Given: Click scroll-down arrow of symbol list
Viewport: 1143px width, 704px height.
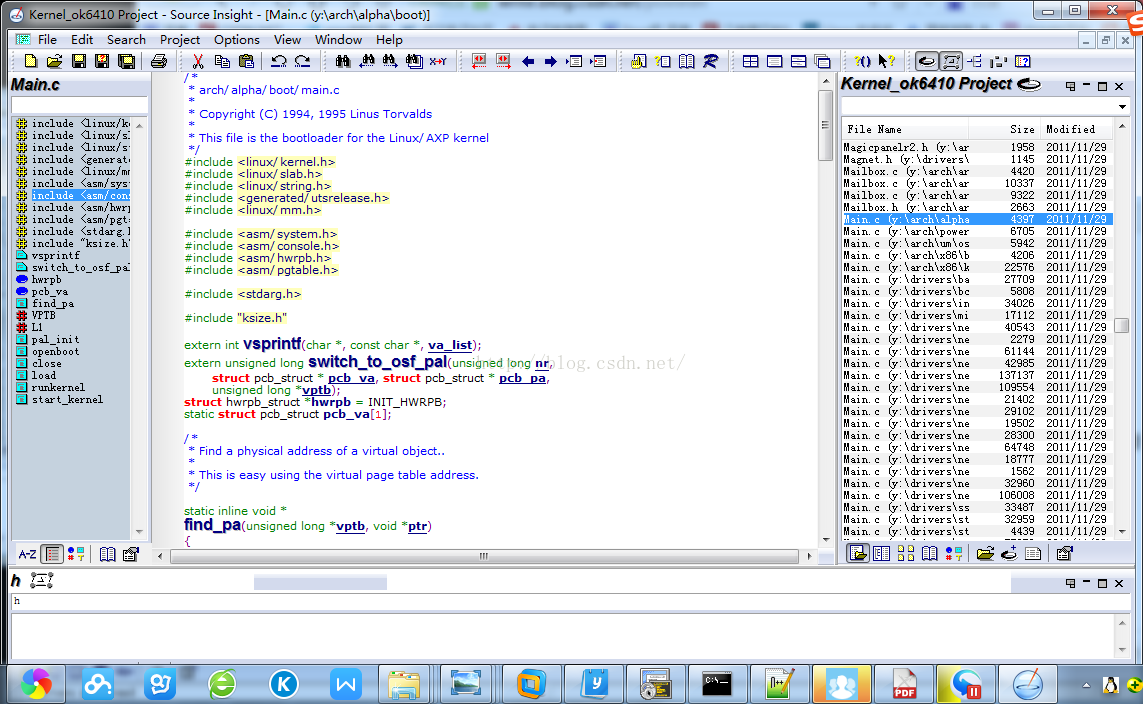Looking at the screenshot, I should (139, 532).
